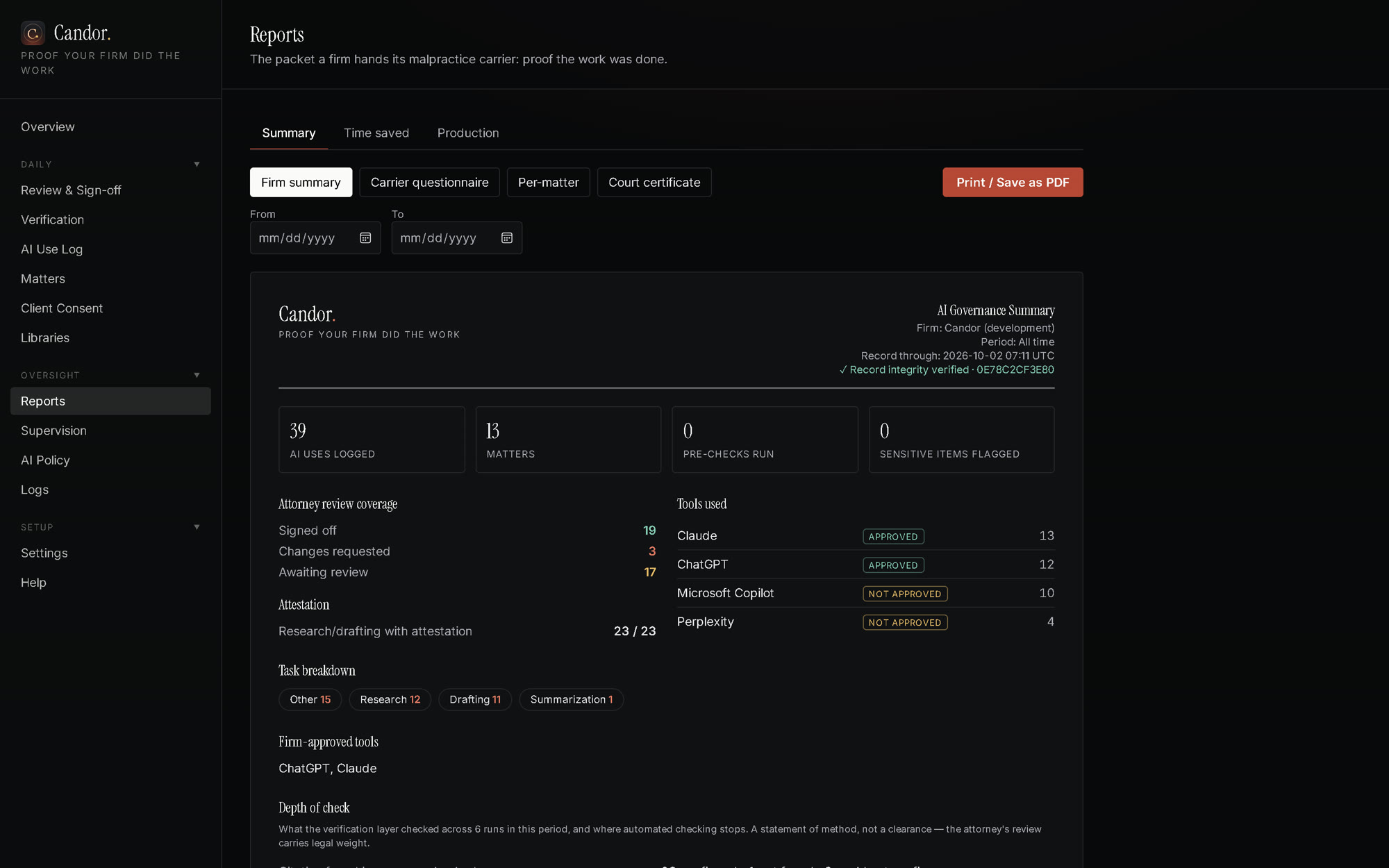The image size is (1389, 868).
Task: Click the Other 15 task chip
Action: (x=310, y=700)
